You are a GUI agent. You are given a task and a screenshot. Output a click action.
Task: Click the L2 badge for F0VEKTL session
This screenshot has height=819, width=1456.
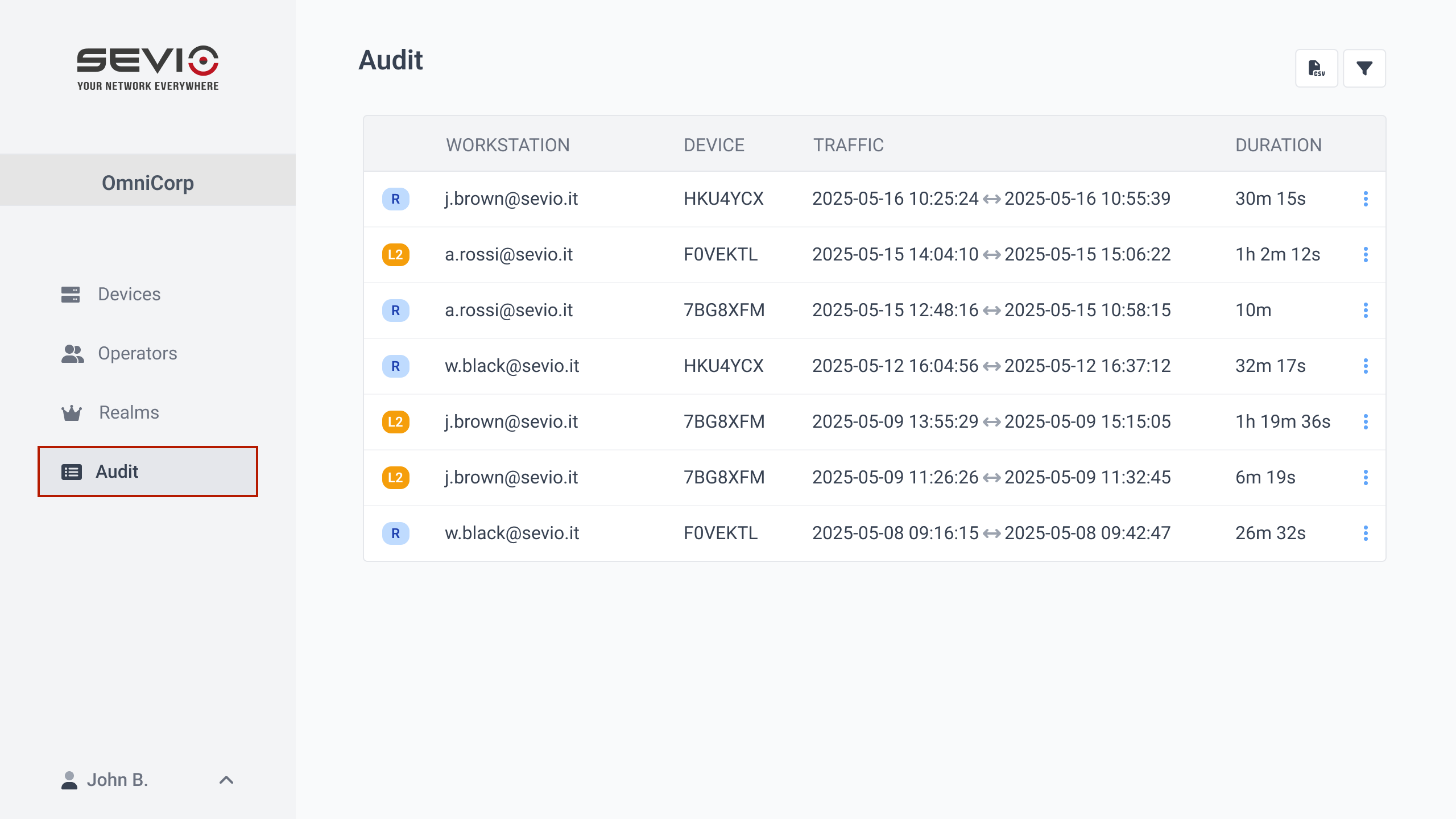point(395,254)
